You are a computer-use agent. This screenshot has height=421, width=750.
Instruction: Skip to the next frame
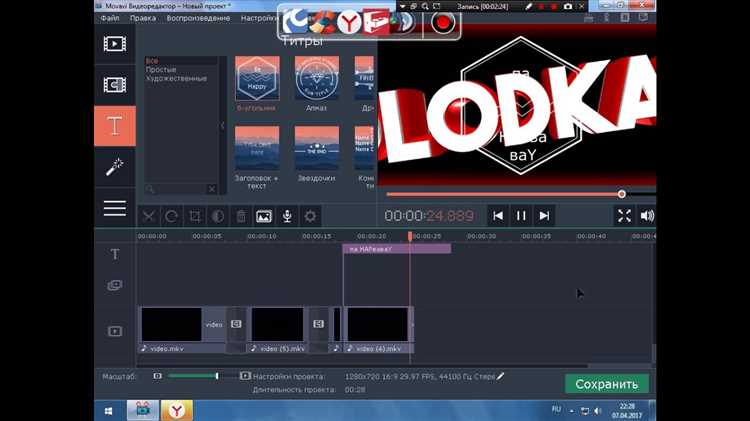coord(544,216)
